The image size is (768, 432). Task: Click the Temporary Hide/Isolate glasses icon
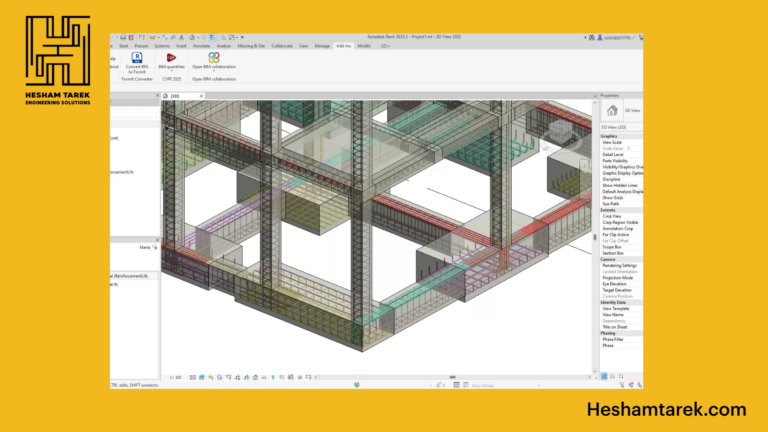264,377
